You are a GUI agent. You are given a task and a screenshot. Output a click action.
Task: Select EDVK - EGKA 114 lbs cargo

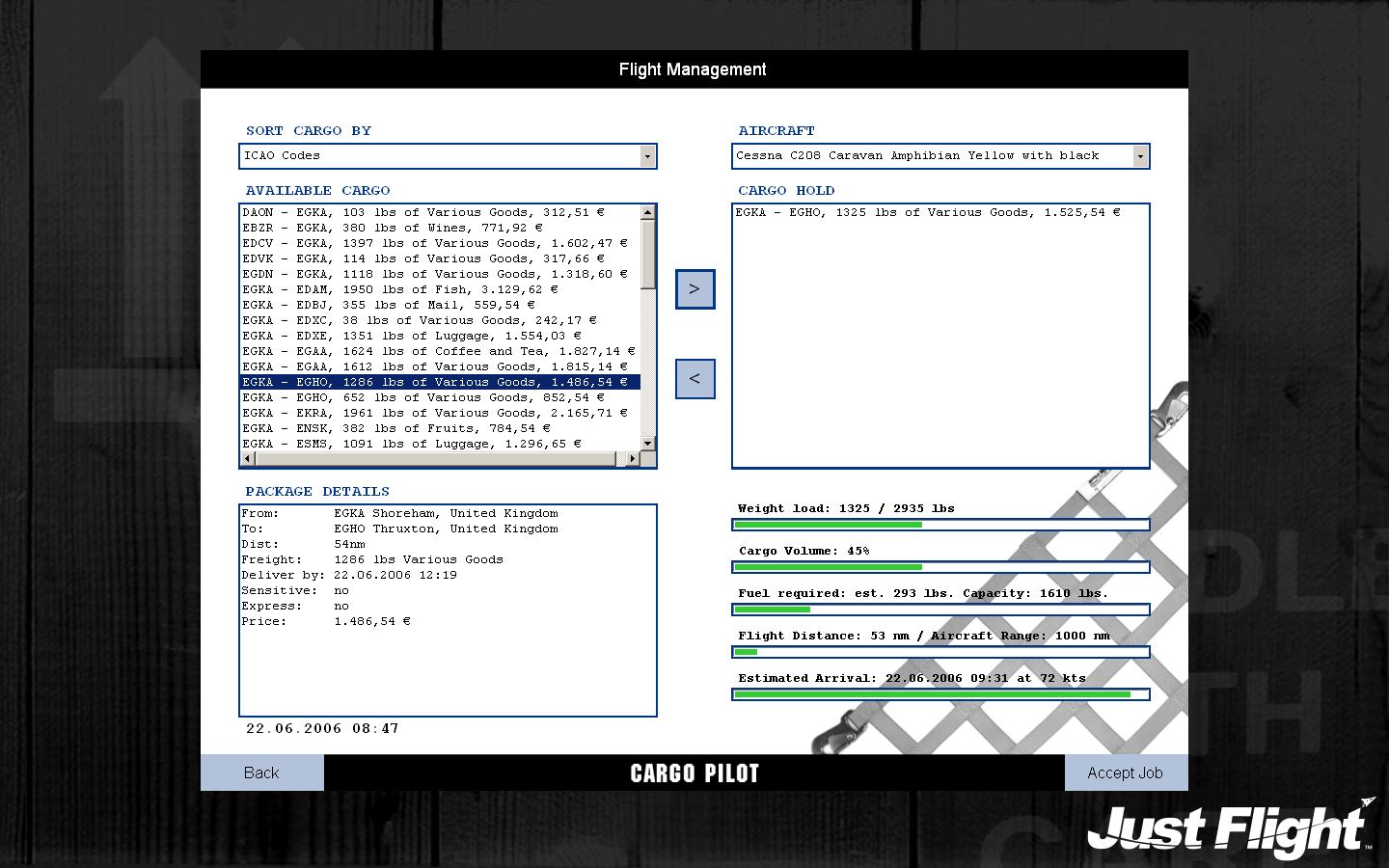click(441, 258)
